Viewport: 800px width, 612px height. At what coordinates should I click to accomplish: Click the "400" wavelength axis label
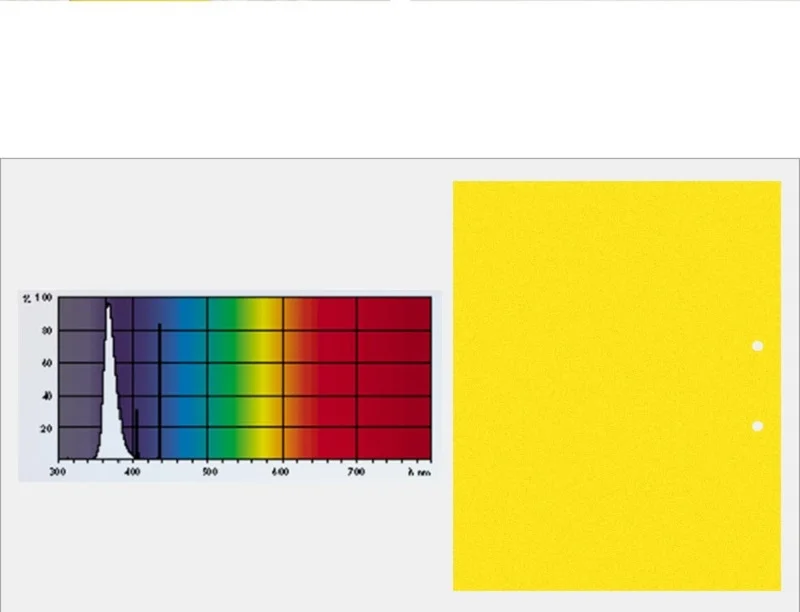click(132, 472)
